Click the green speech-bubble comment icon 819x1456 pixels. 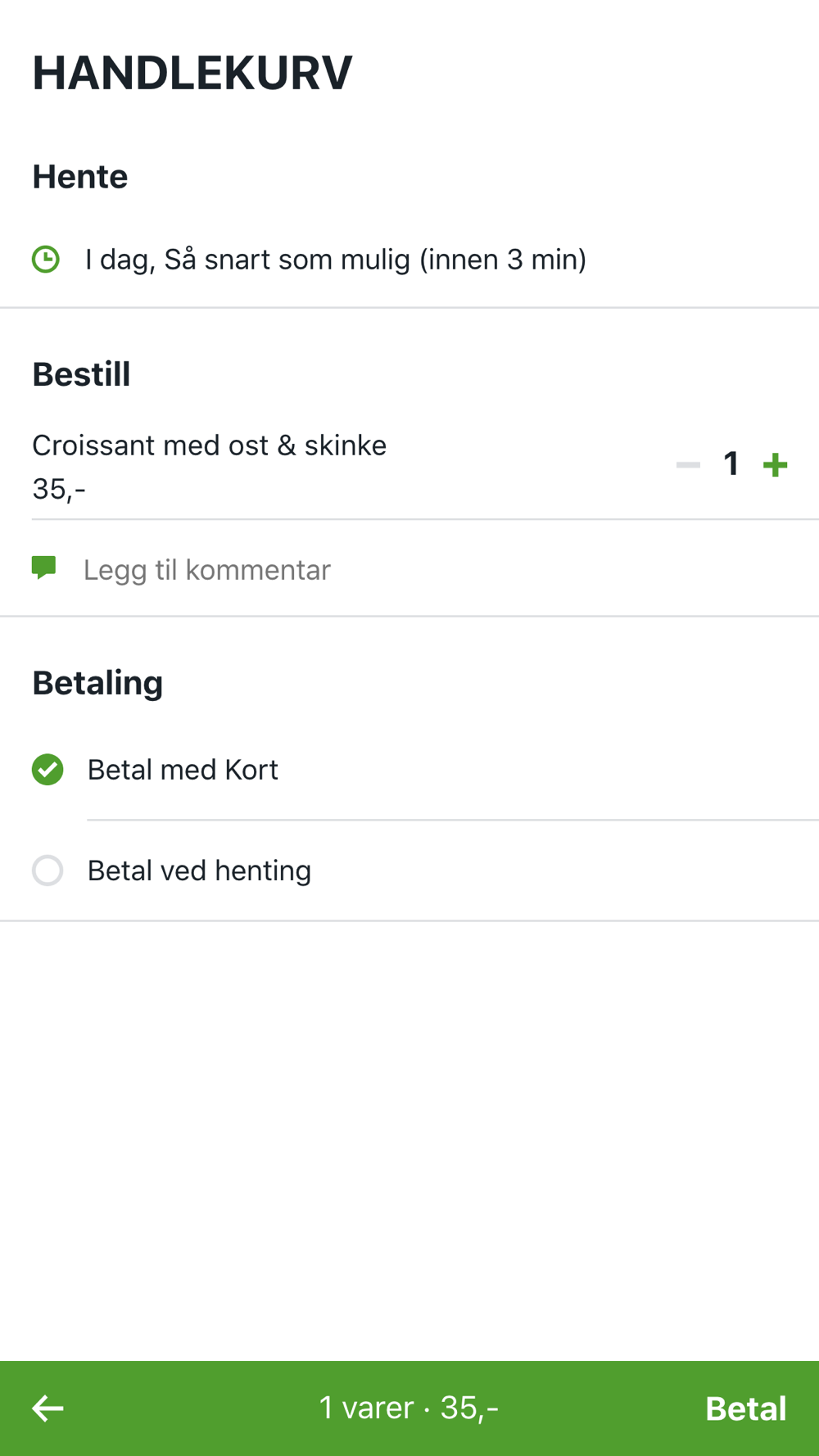point(43,567)
